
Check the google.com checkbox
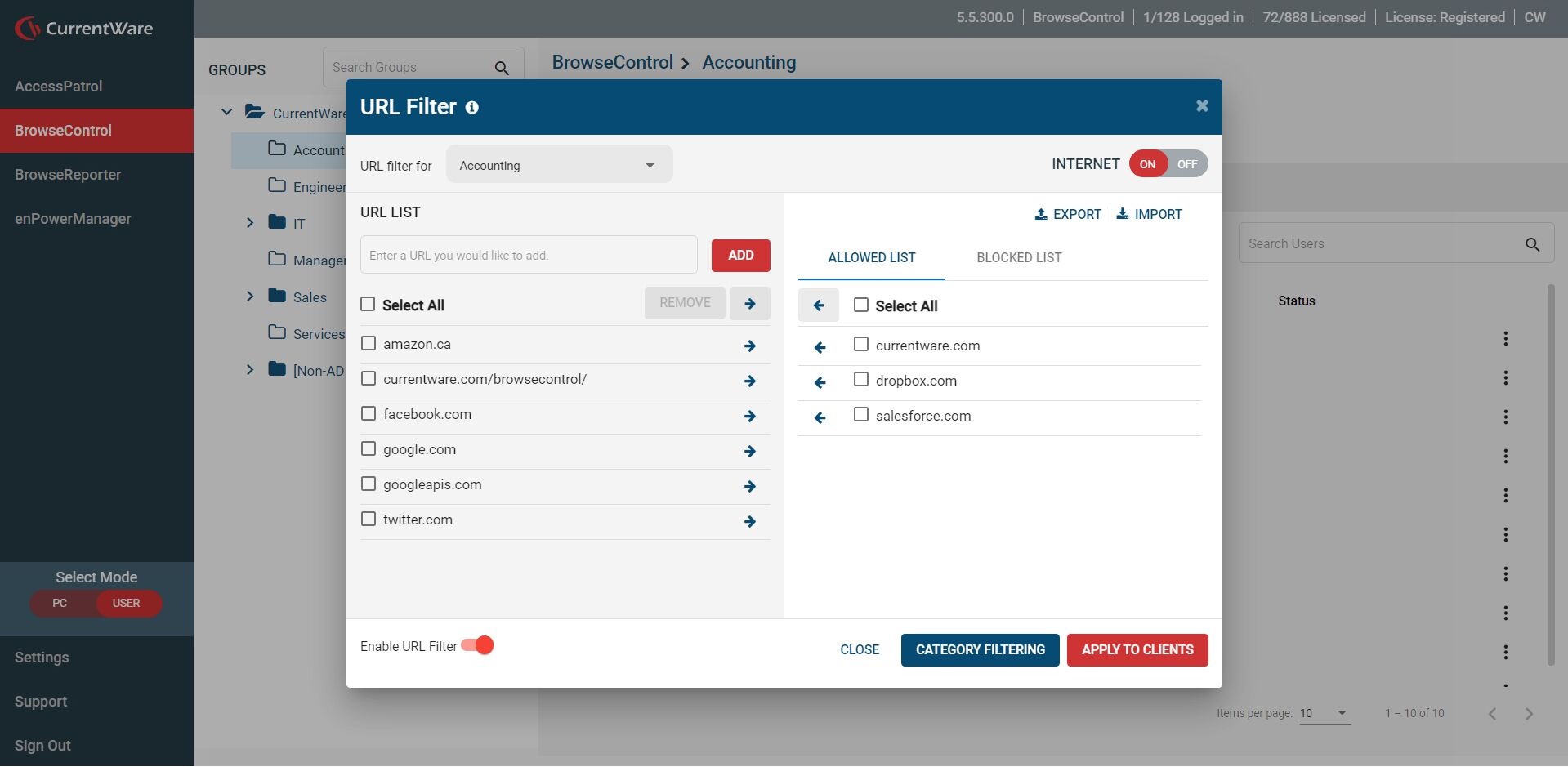(x=369, y=449)
